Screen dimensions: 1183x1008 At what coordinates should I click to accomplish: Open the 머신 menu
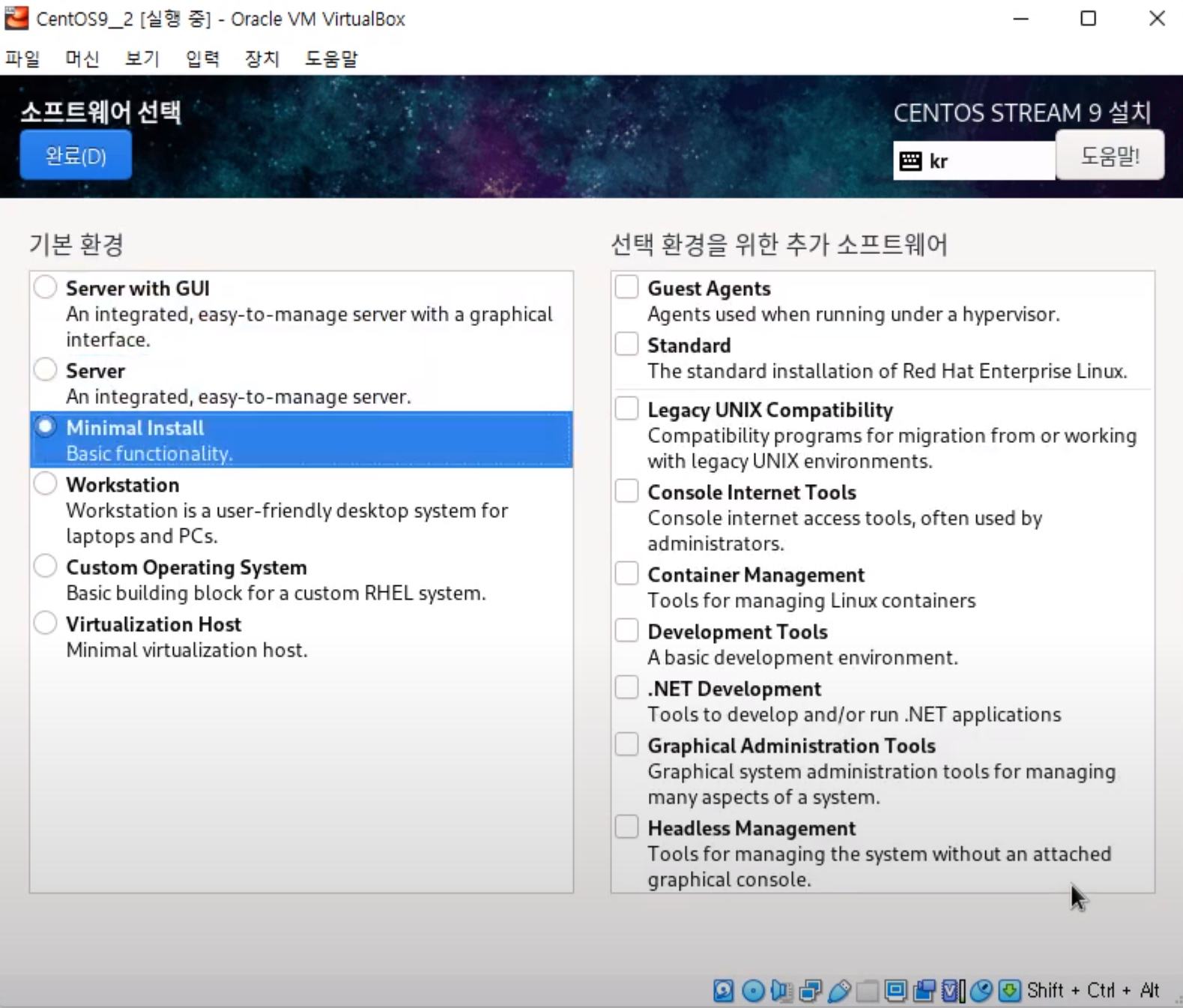tap(82, 58)
